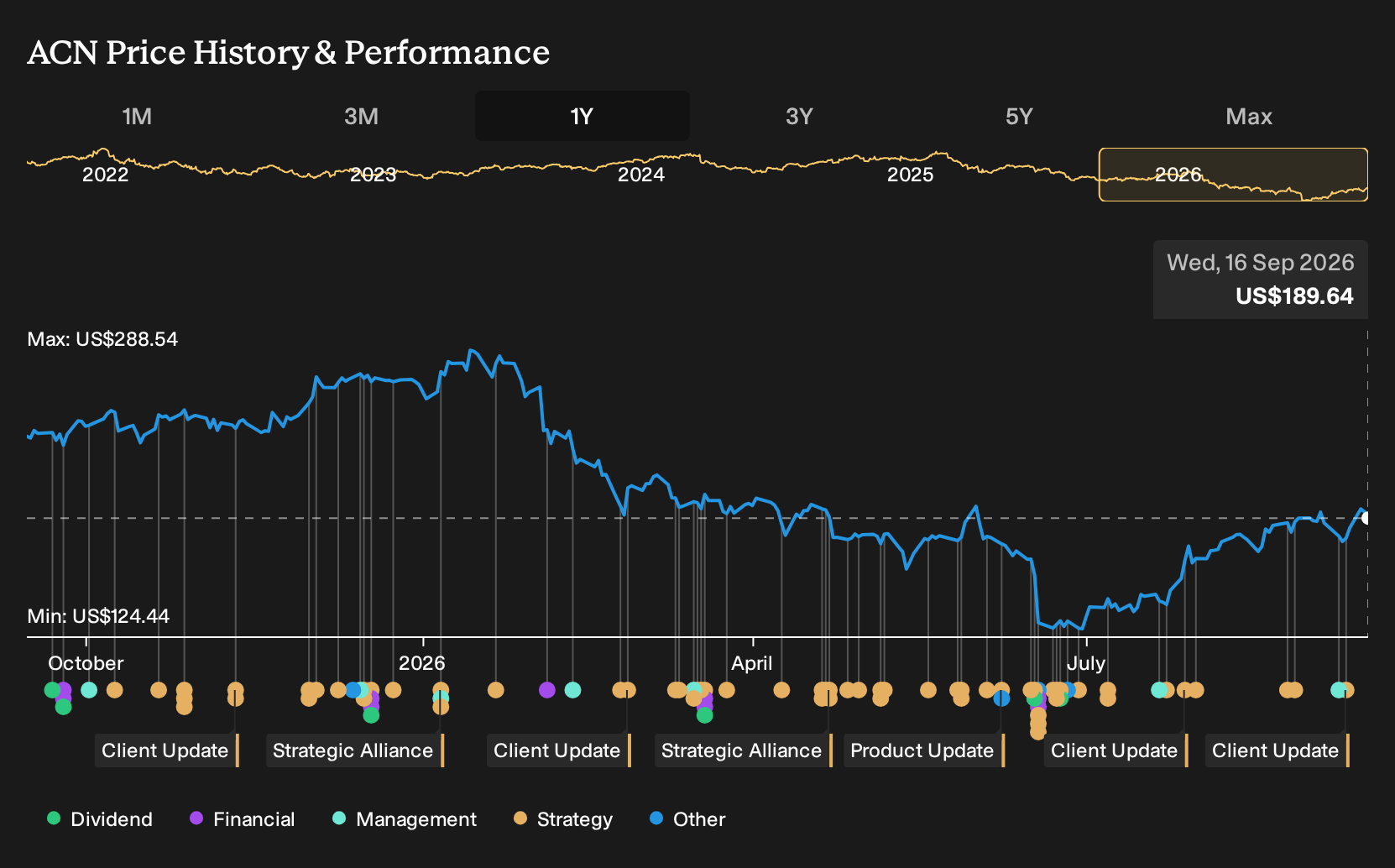Image resolution: width=1395 pixels, height=868 pixels.
Task: Click the Min: US$124.44 label
Action: pyautogui.click(x=98, y=616)
